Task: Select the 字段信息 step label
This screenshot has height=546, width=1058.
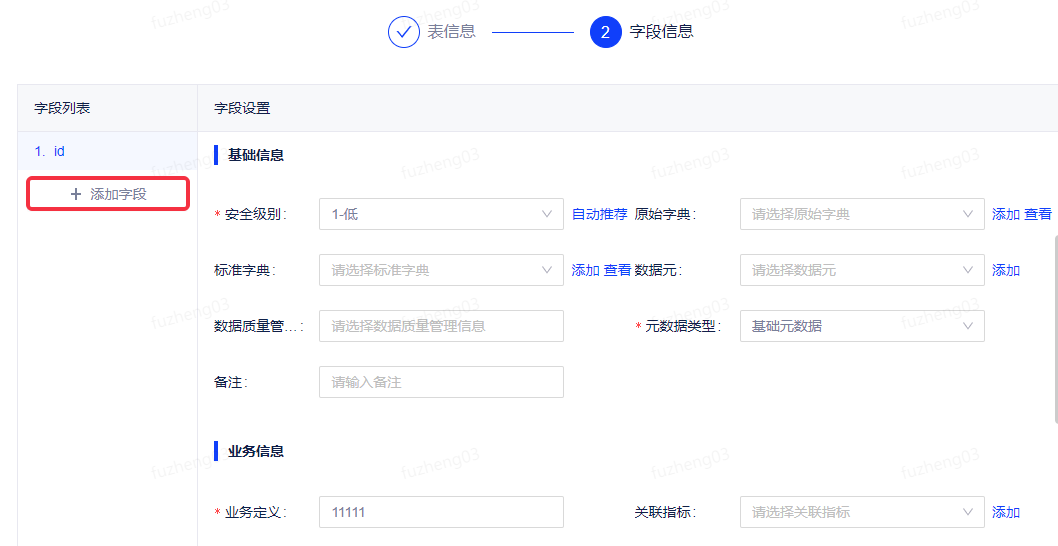Action: point(661,32)
